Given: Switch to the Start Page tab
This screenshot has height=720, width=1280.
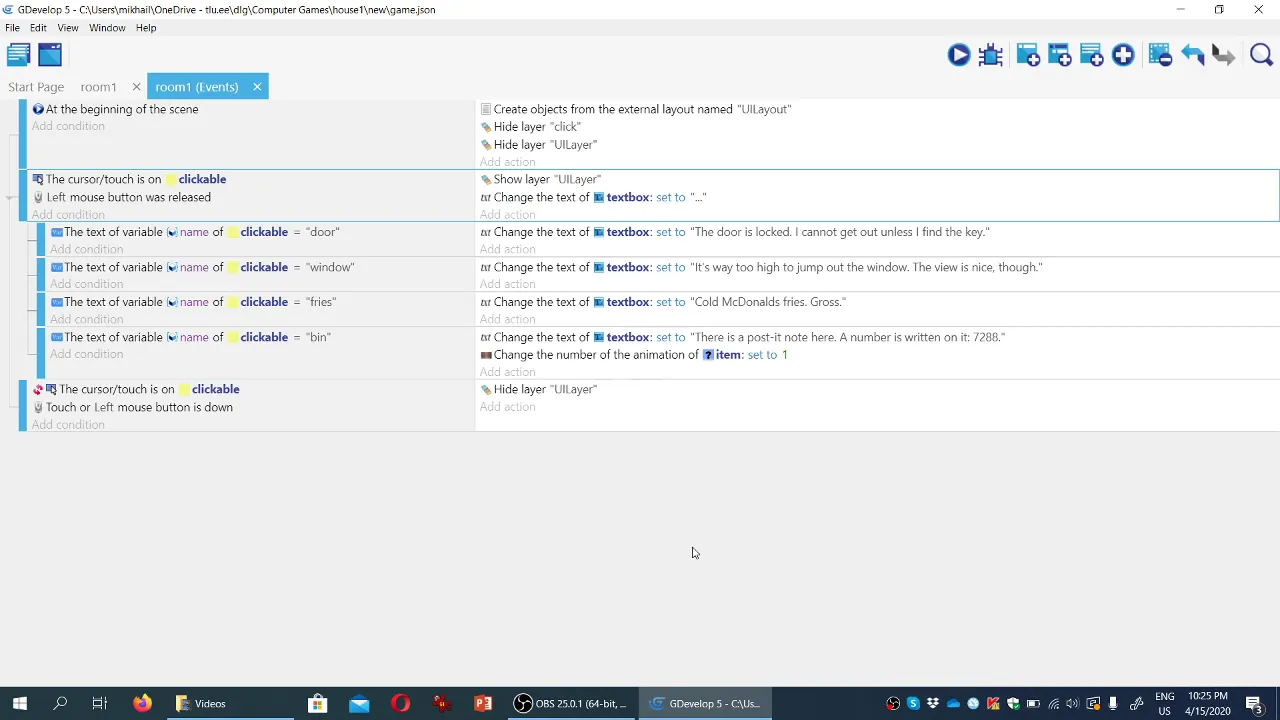Looking at the screenshot, I should [36, 87].
